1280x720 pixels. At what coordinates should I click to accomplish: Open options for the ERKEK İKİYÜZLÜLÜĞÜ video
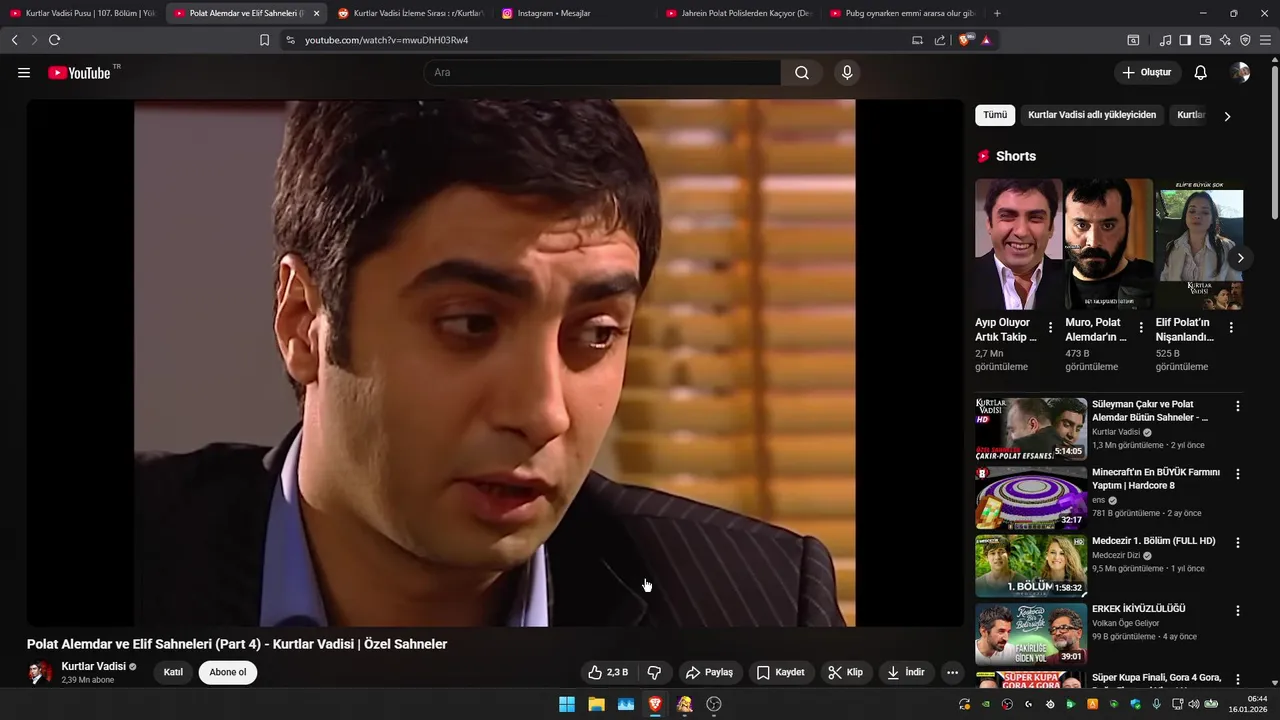[1238, 610]
